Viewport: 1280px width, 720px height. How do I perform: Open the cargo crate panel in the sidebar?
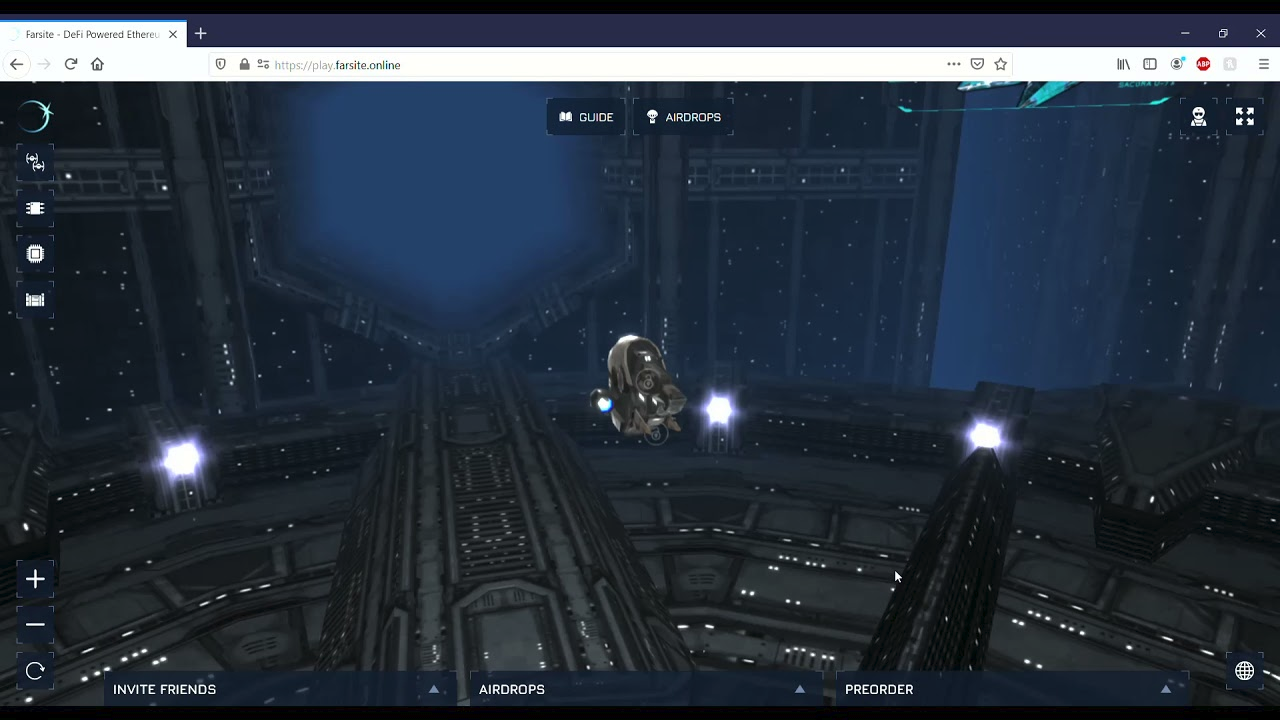35,300
